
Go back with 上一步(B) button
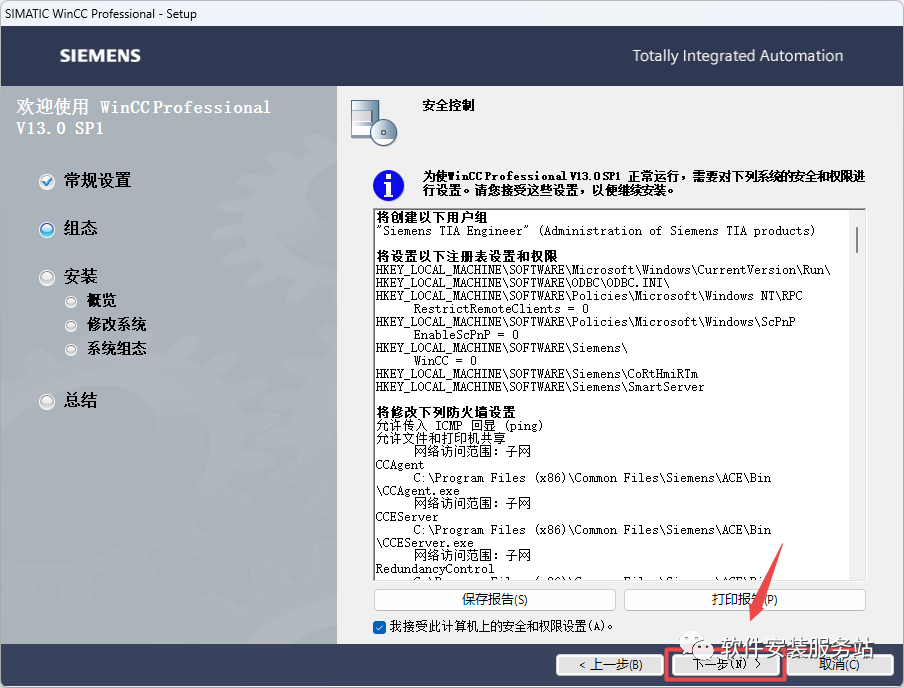(x=610, y=665)
